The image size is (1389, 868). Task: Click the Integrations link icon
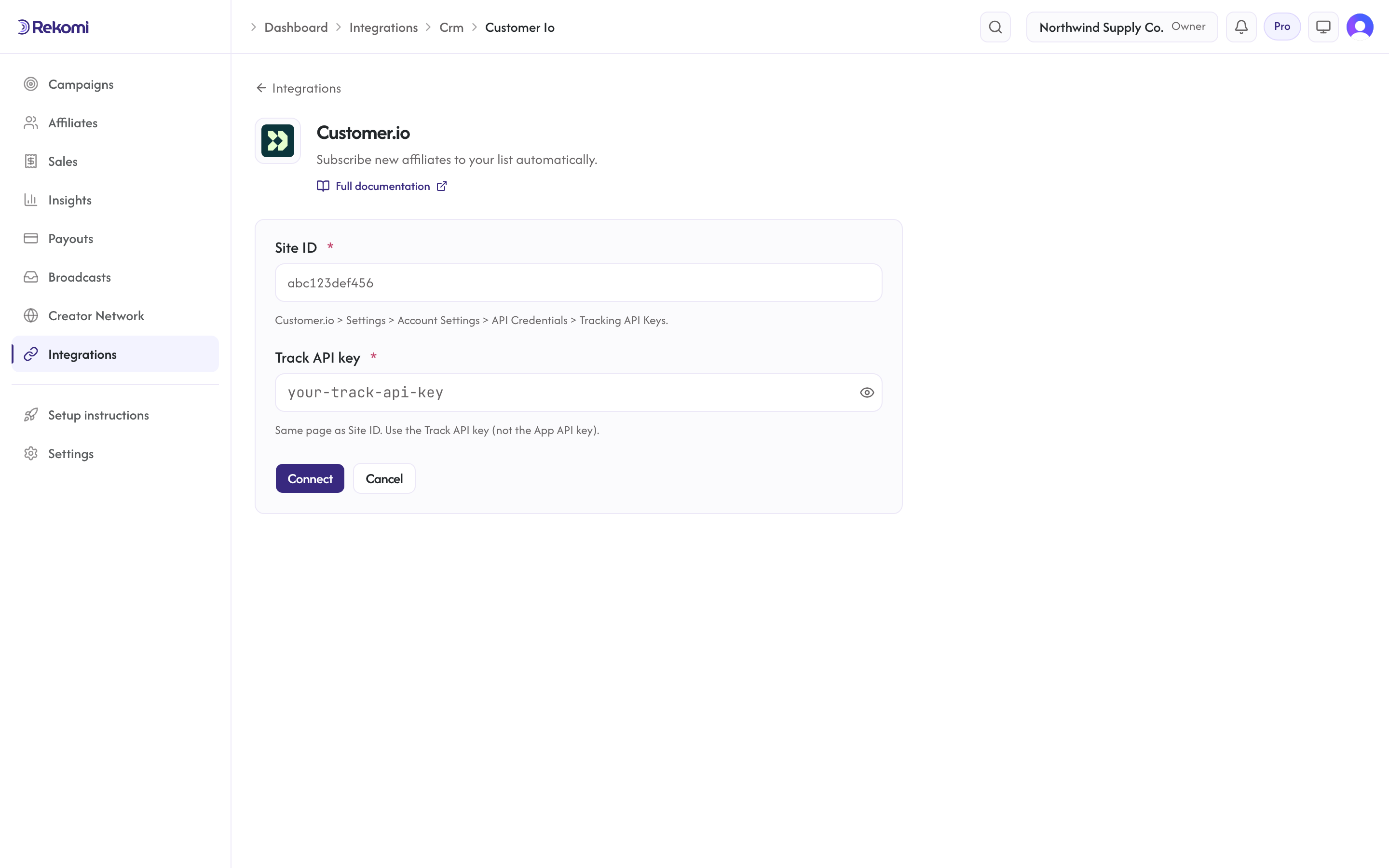pyautogui.click(x=31, y=354)
